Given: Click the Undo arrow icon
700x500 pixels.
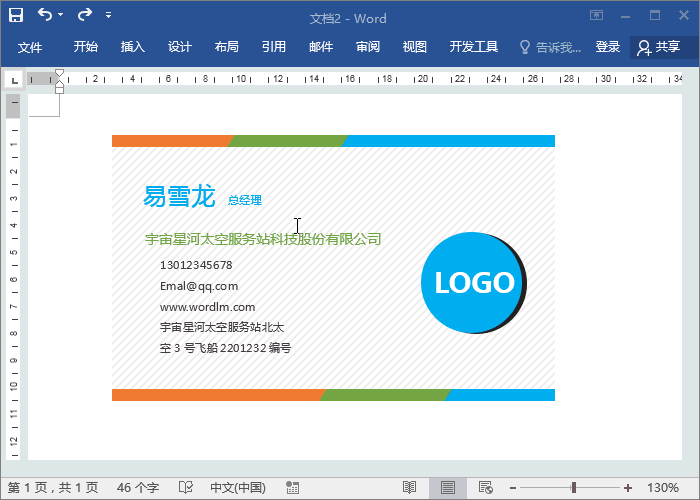Looking at the screenshot, I should tap(45, 15).
